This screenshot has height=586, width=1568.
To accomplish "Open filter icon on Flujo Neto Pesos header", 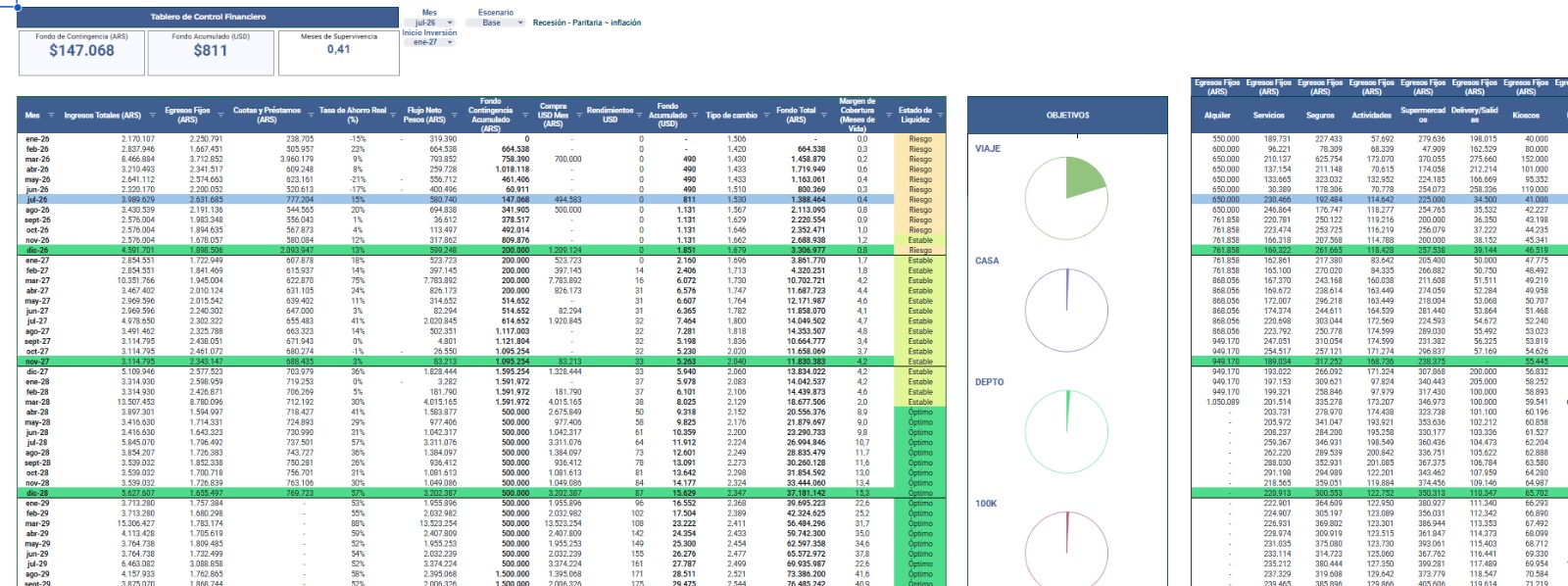I will pos(453,116).
